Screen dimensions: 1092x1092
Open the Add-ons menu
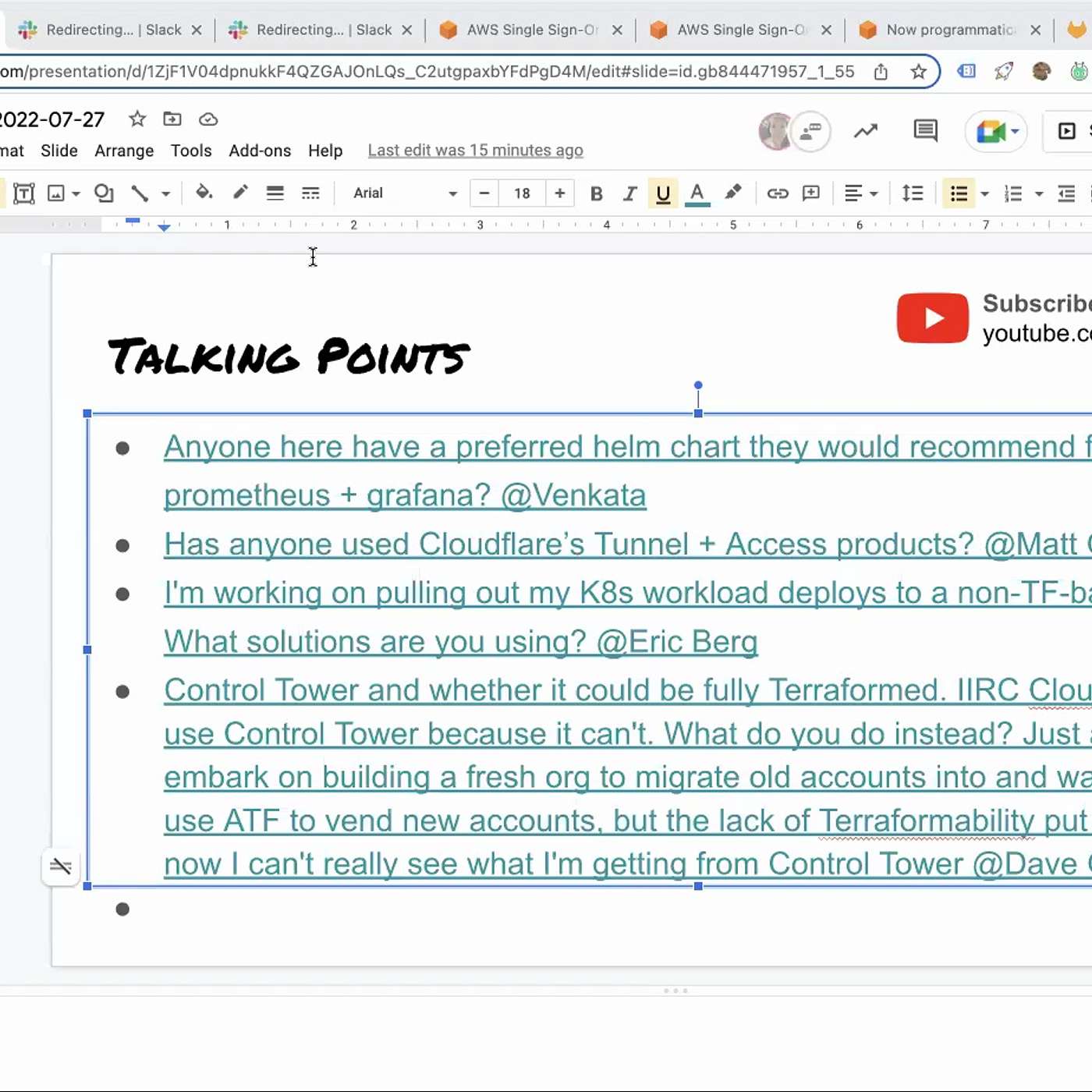coord(260,151)
